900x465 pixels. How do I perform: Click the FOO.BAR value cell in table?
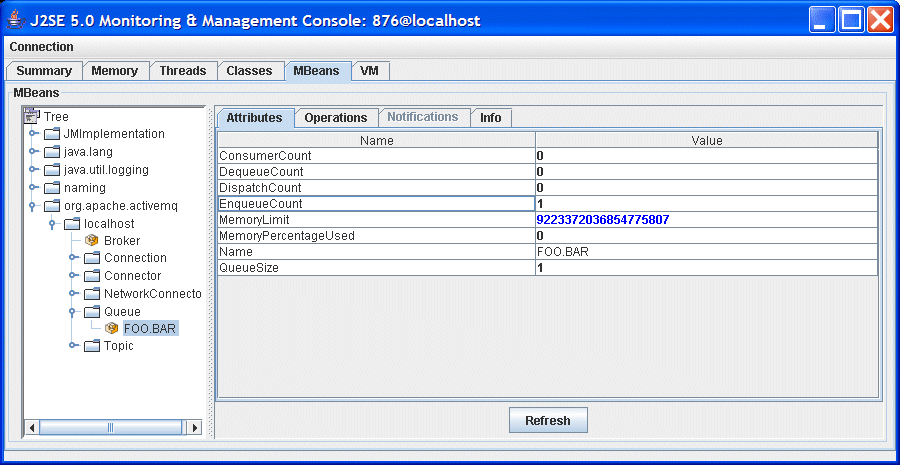click(707, 252)
